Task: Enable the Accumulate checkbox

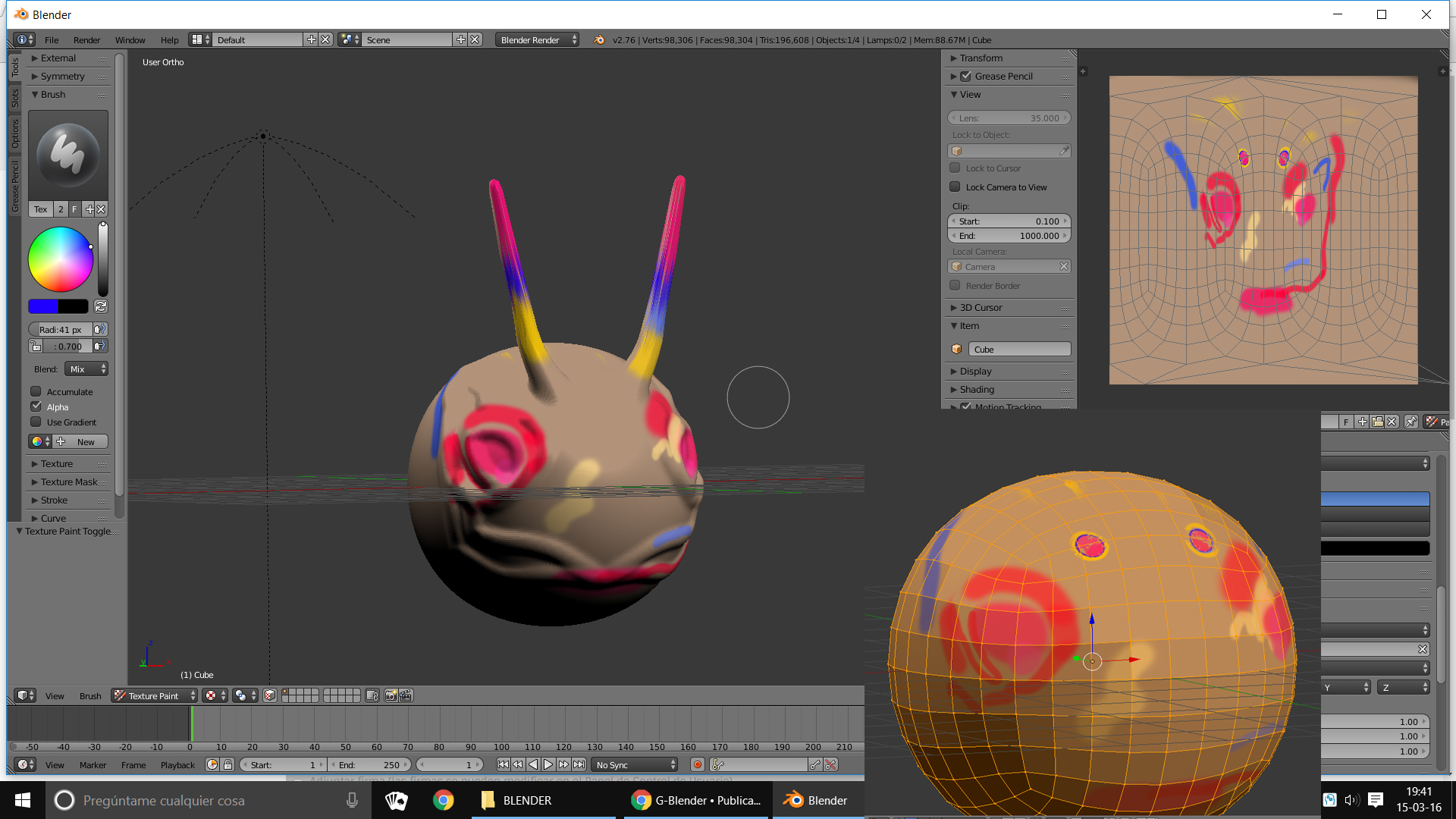Action: (x=36, y=391)
